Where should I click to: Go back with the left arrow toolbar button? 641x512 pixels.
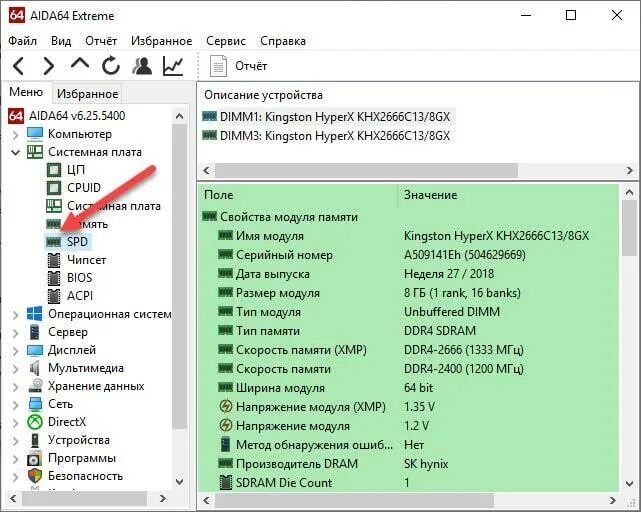point(19,66)
